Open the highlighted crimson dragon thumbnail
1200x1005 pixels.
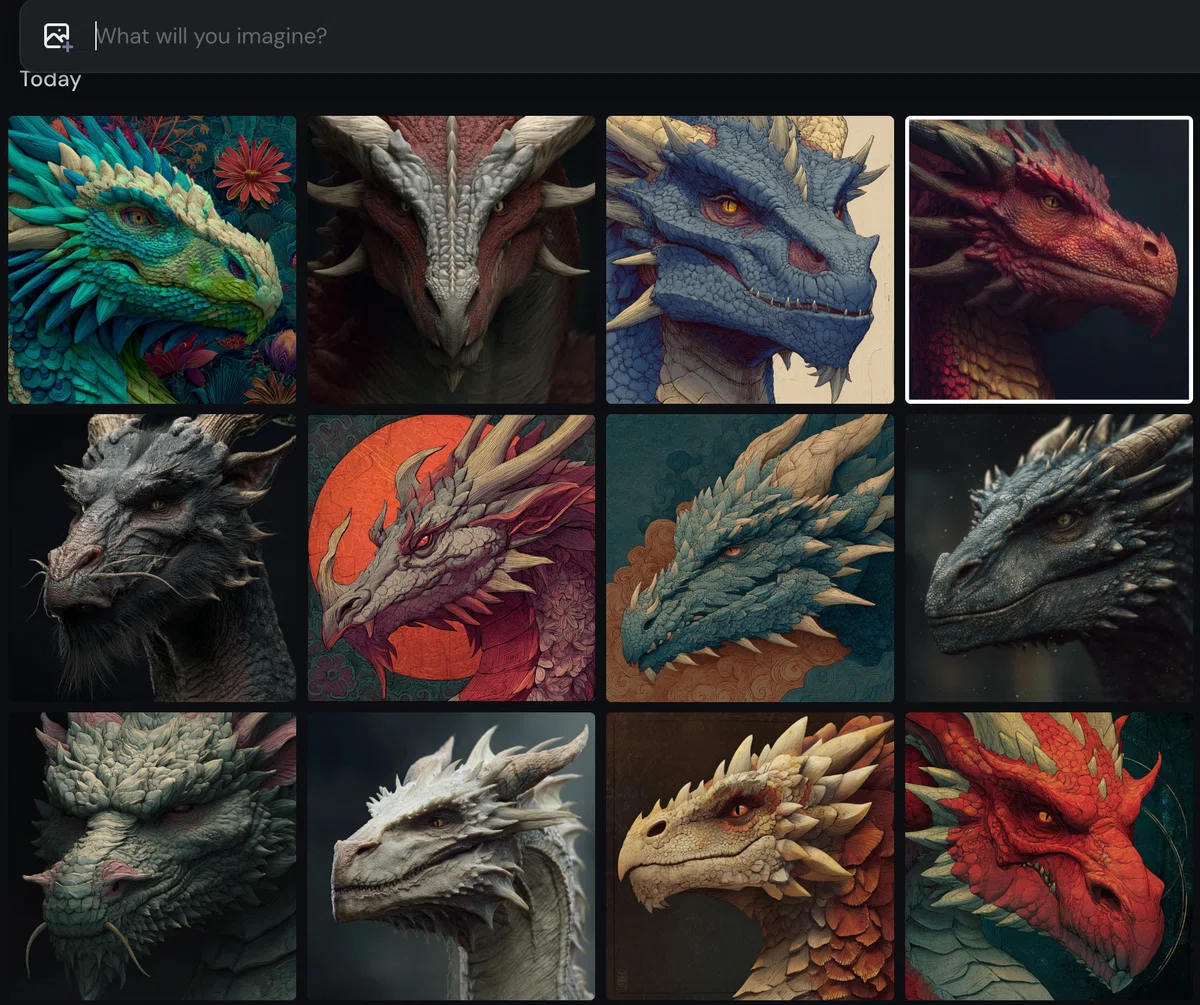(1049, 260)
